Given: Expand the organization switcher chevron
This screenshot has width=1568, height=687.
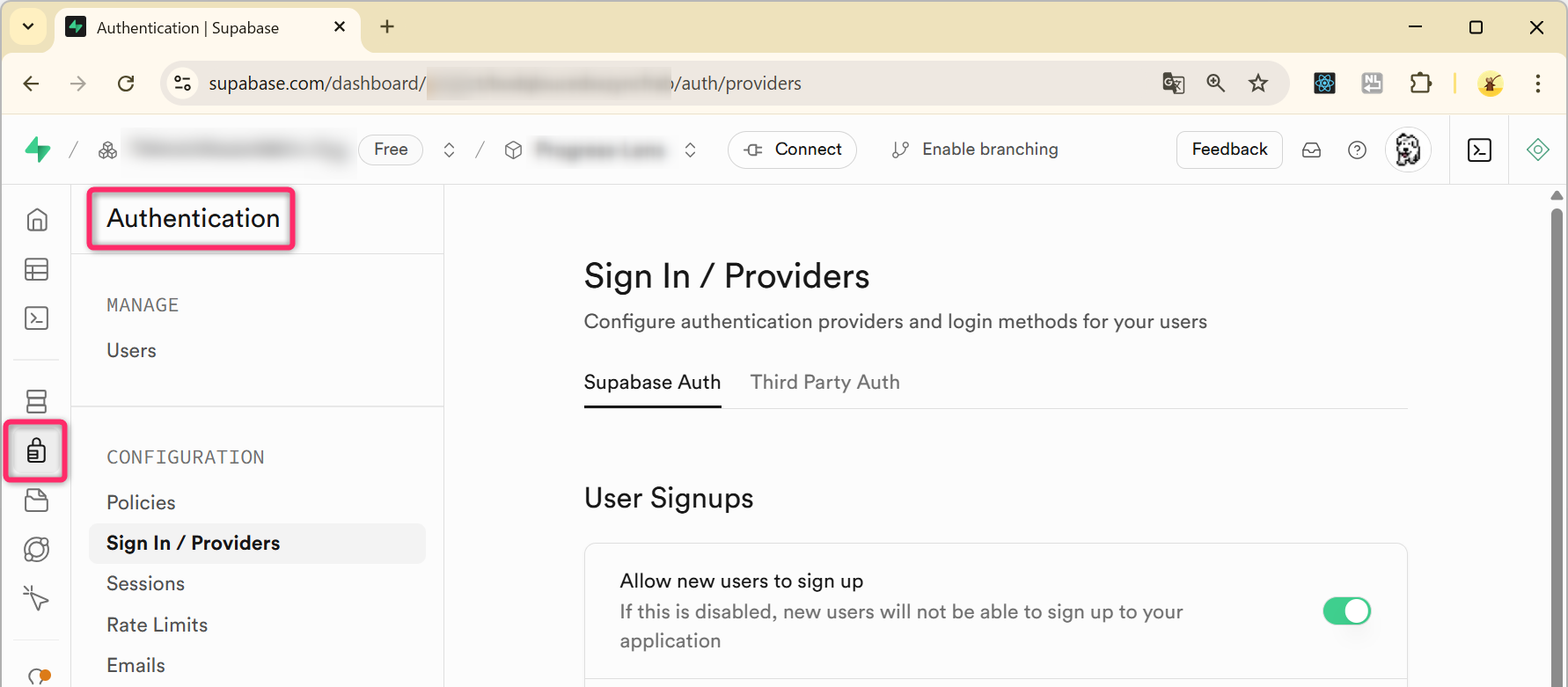Looking at the screenshot, I should point(449,150).
